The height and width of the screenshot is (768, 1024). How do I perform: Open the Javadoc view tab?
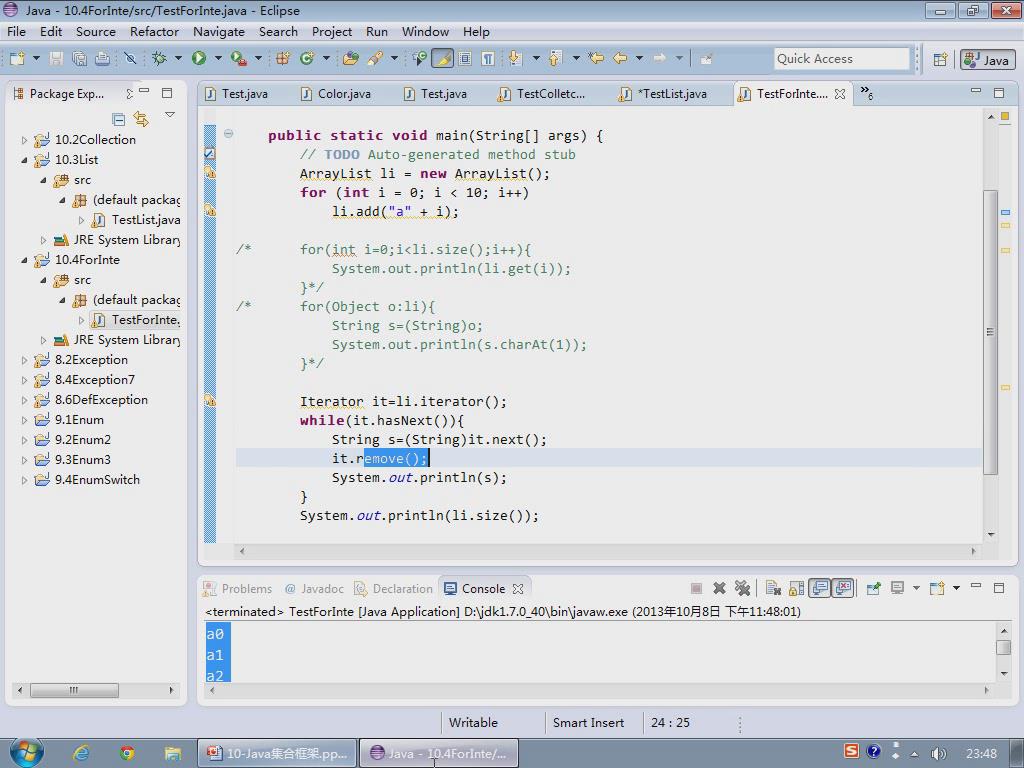pyautogui.click(x=315, y=588)
